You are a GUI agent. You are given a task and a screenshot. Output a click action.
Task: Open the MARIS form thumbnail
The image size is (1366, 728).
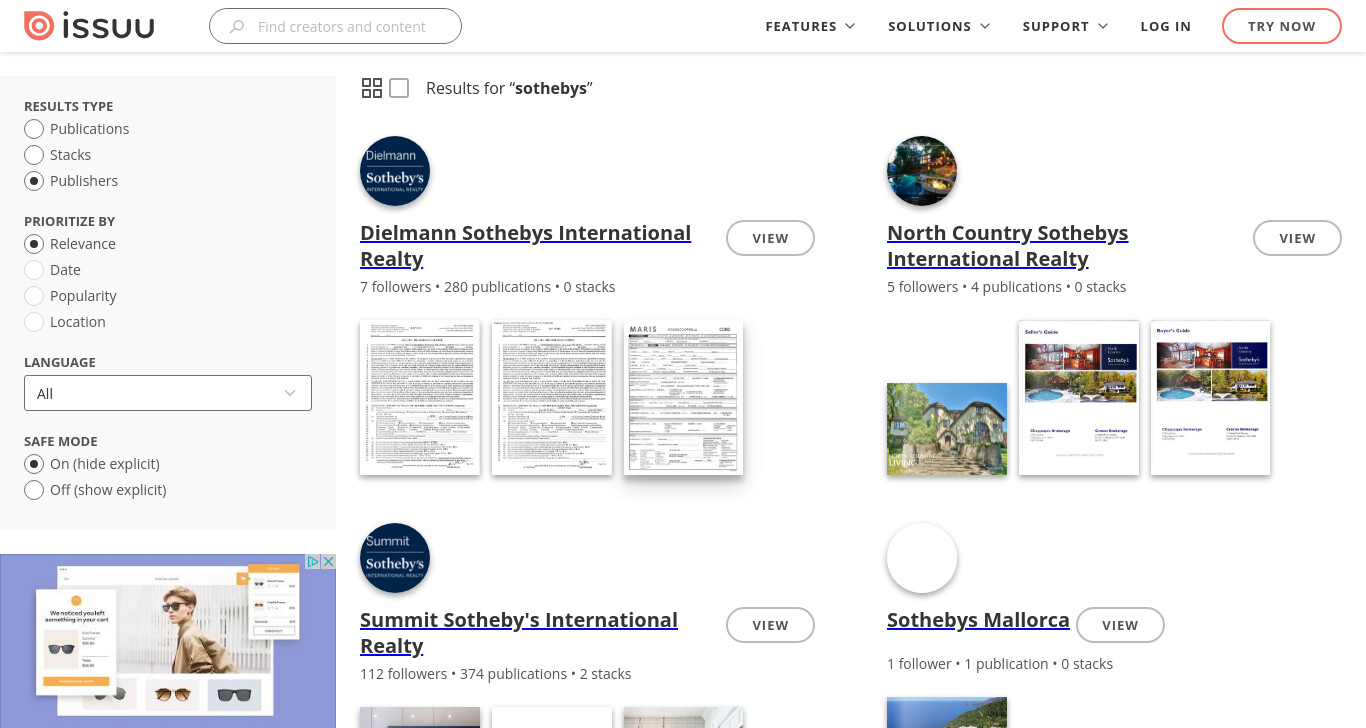point(683,397)
